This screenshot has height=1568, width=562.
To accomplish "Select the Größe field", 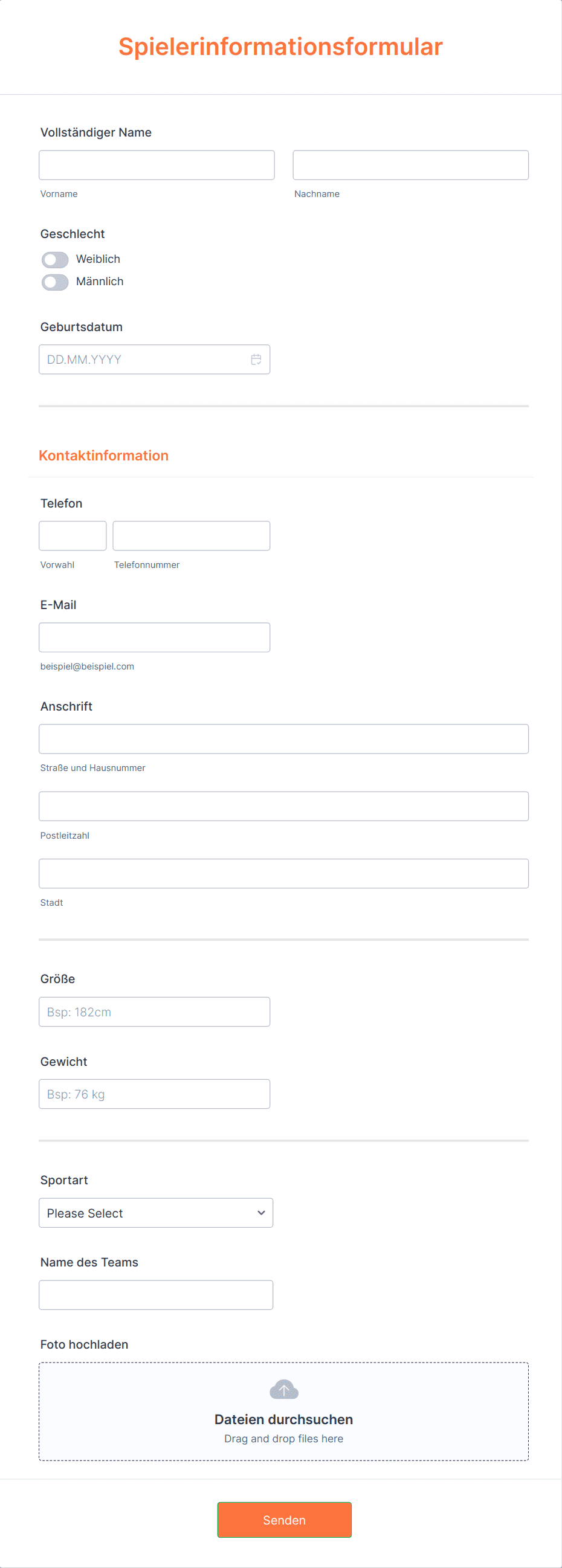I will coord(155,1011).
